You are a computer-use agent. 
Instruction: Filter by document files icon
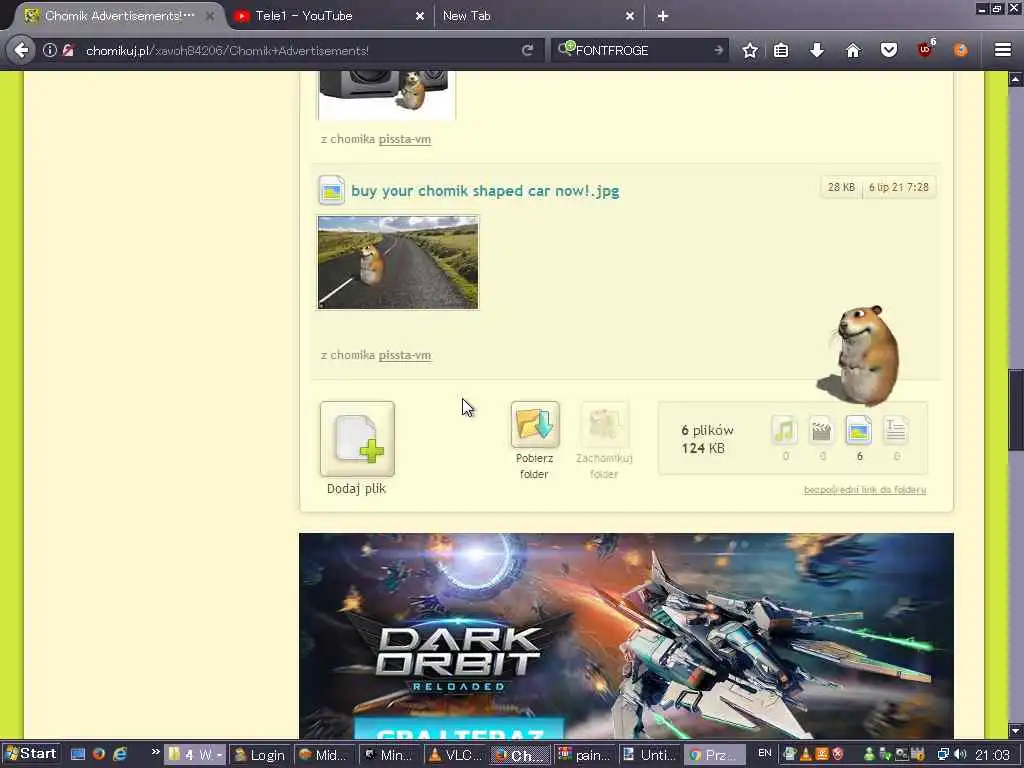pyautogui.click(x=895, y=430)
